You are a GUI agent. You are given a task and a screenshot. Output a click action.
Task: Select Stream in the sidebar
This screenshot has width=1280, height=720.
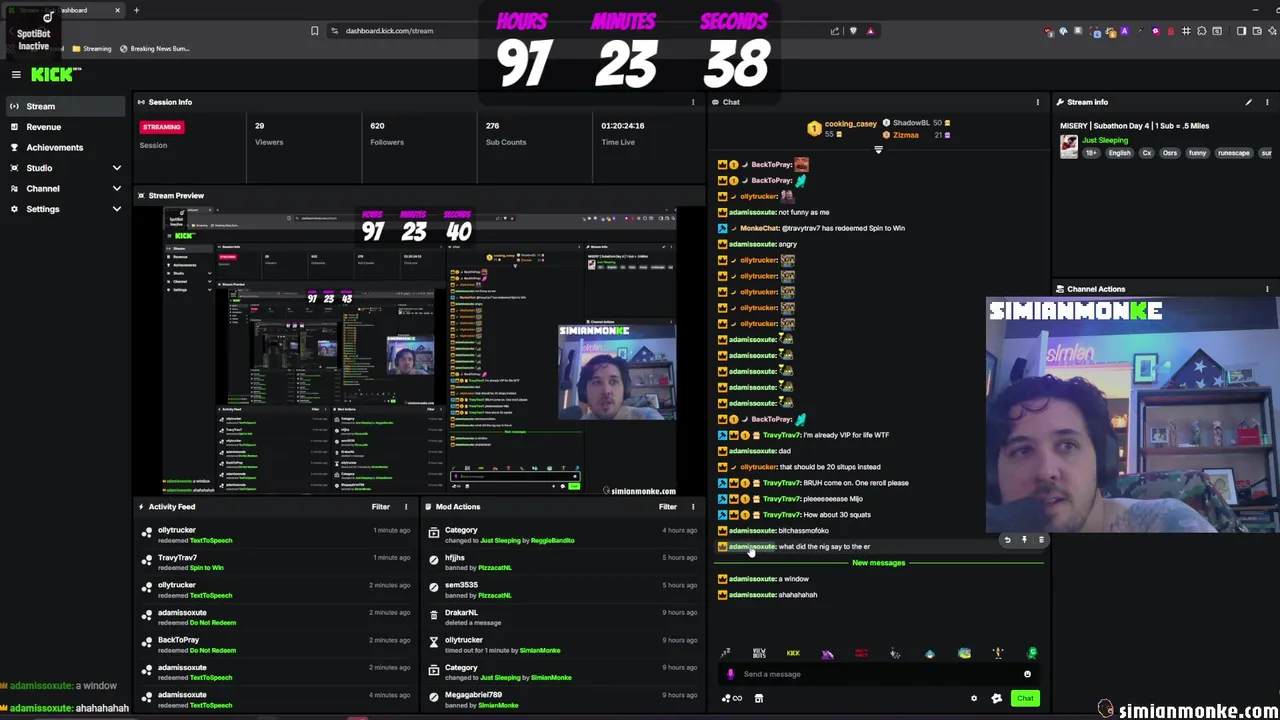(x=66, y=106)
